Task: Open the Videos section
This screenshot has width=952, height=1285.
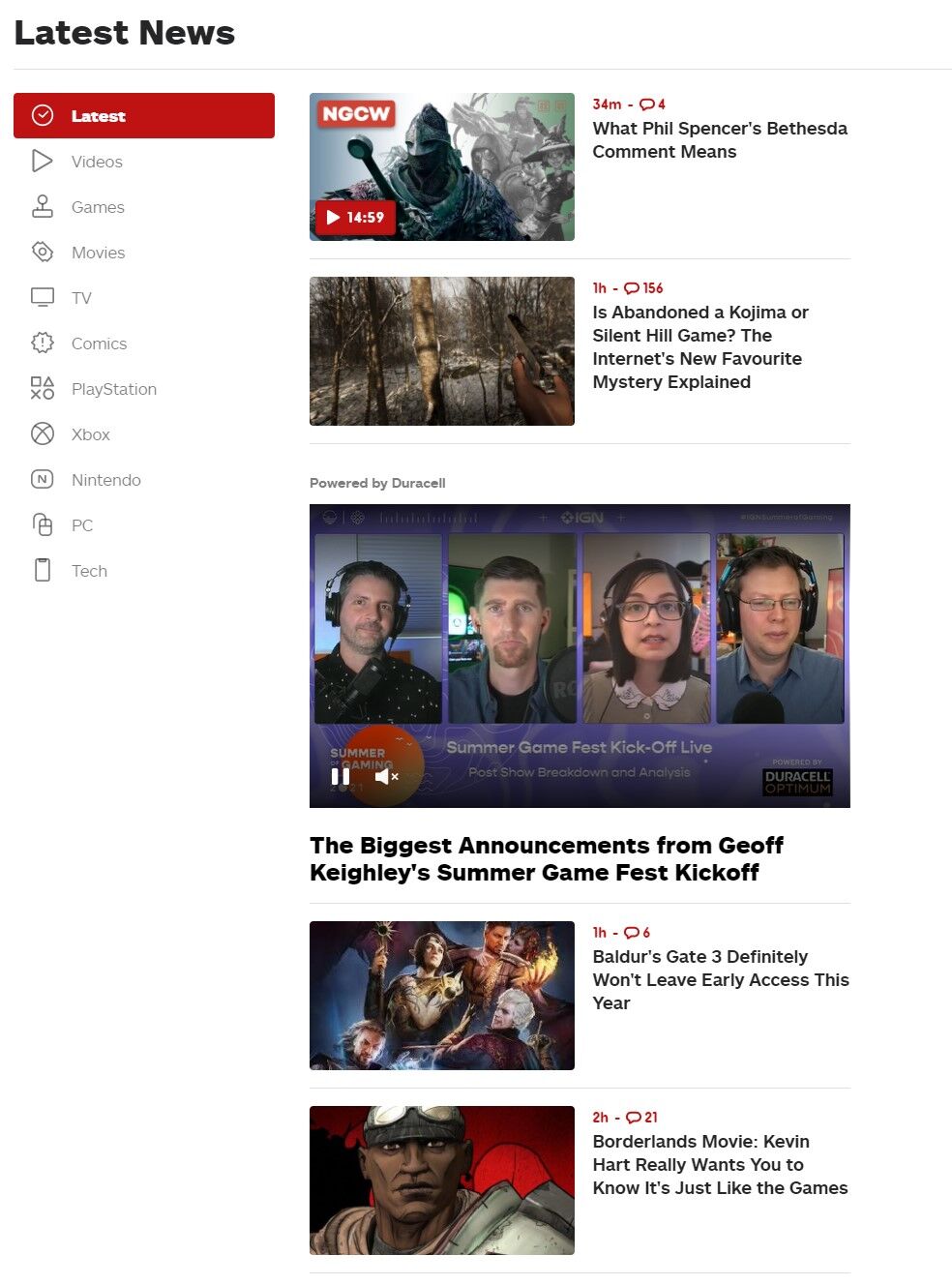Action: tap(97, 162)
